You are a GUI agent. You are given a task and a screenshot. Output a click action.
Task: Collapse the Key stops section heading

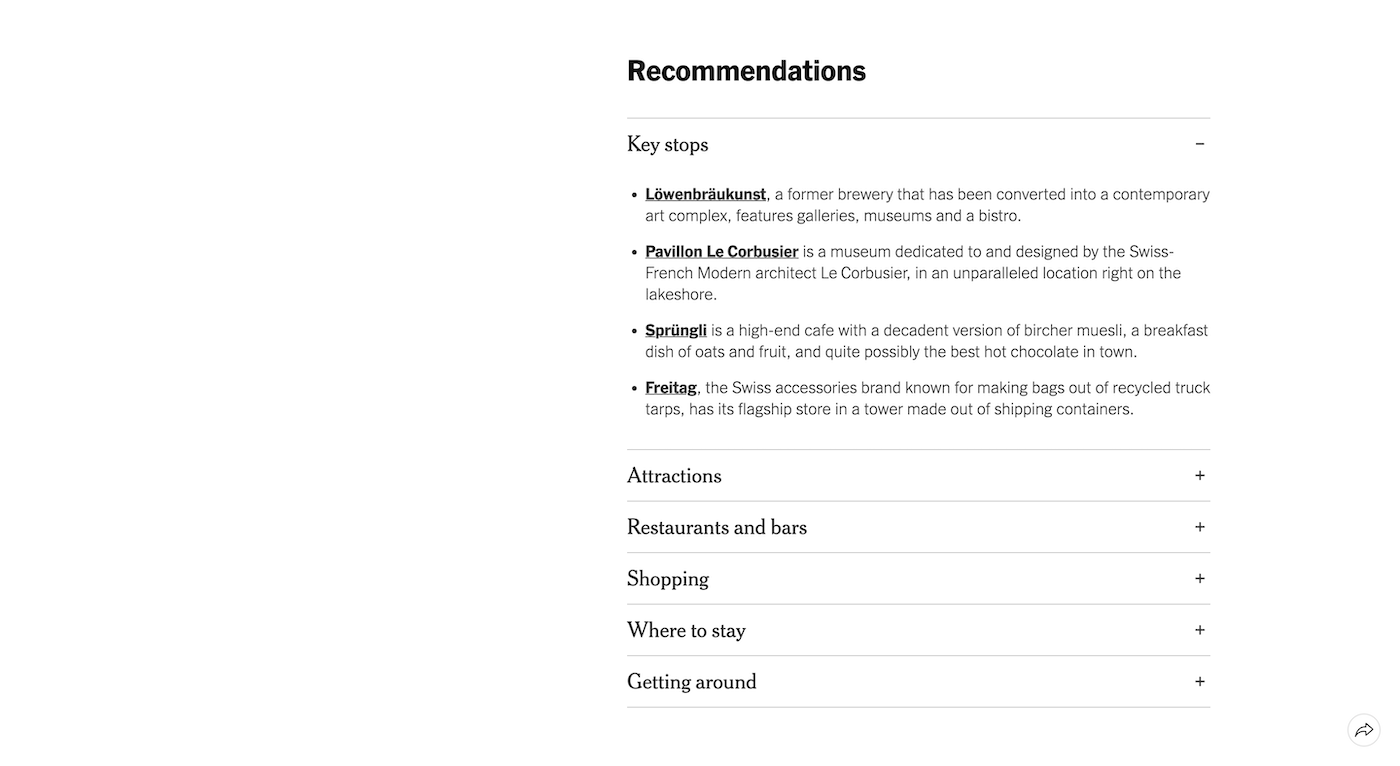pyautogui.click(x=918, y=144)
